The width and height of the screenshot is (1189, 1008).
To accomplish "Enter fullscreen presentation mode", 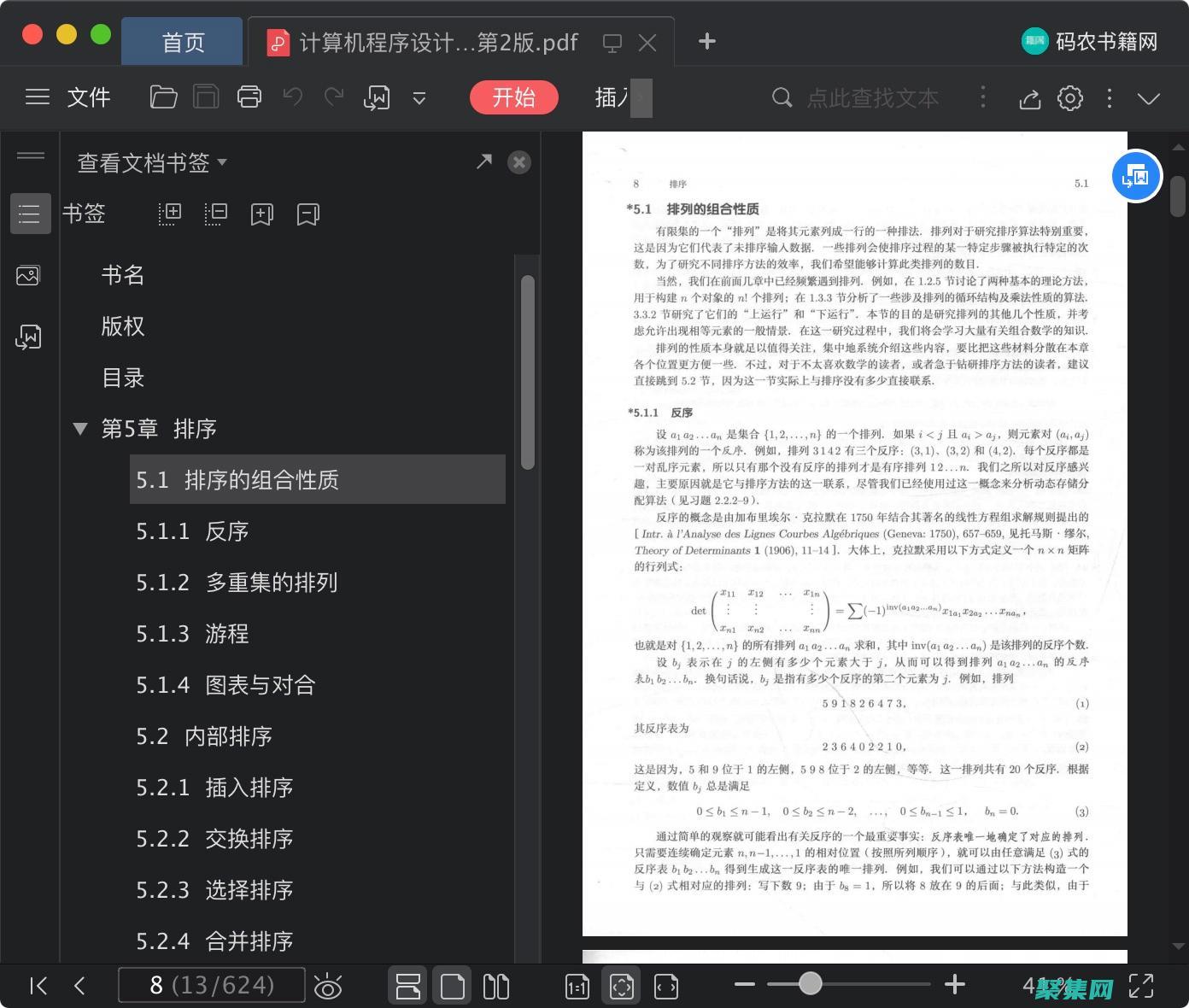I will [x=1142, y=985].
